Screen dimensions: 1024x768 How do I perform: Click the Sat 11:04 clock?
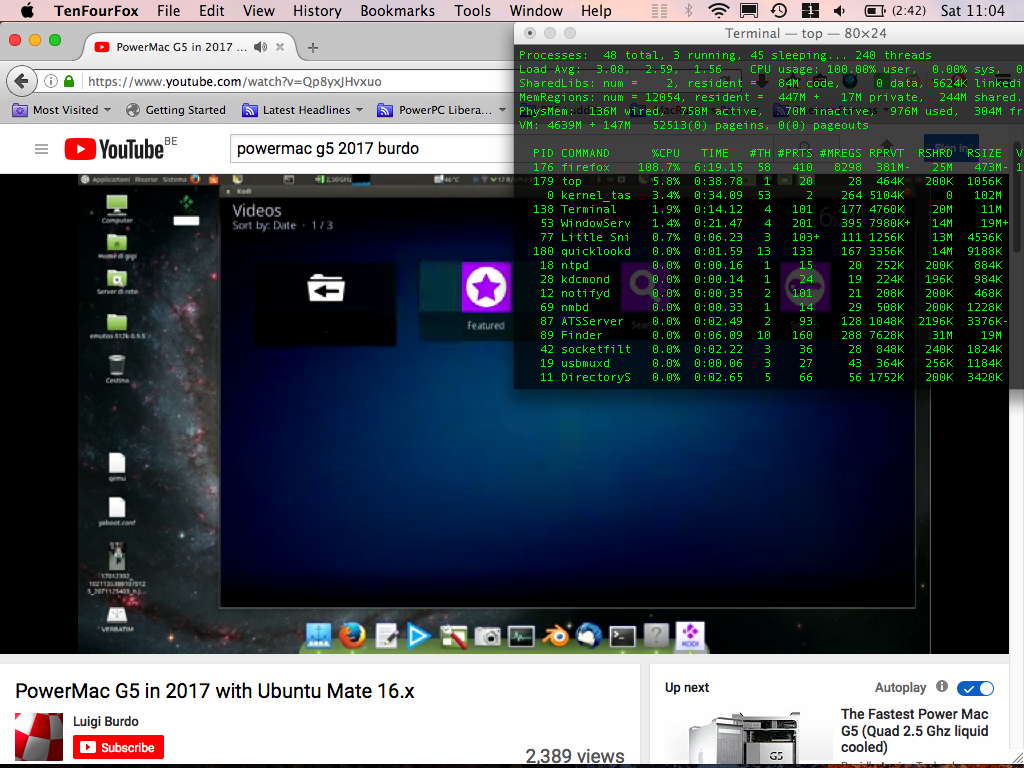[x=972, y=11]
